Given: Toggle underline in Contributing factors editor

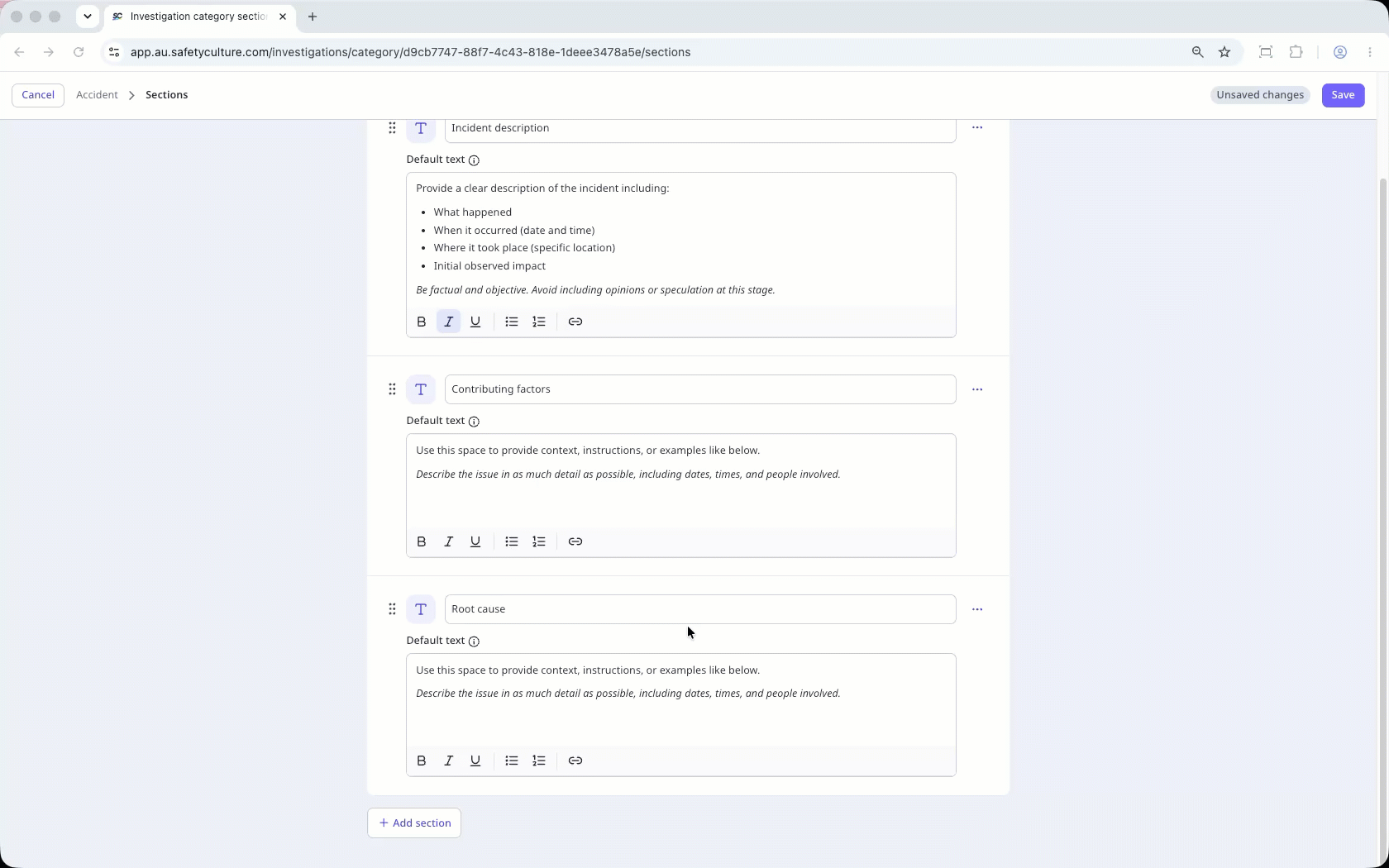Looking at the screenshot, I should [x=475, y=541].
